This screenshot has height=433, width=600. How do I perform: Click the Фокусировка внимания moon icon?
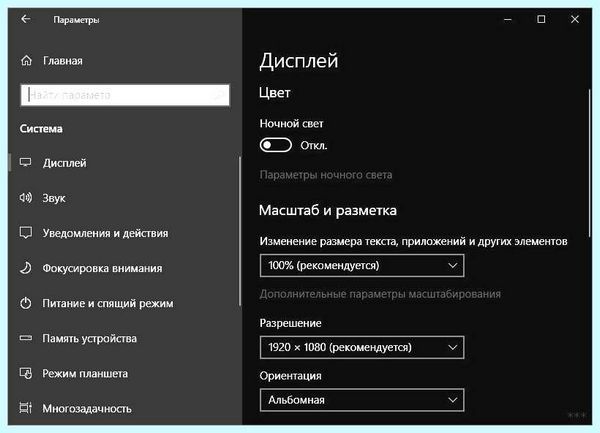(26, 268)
